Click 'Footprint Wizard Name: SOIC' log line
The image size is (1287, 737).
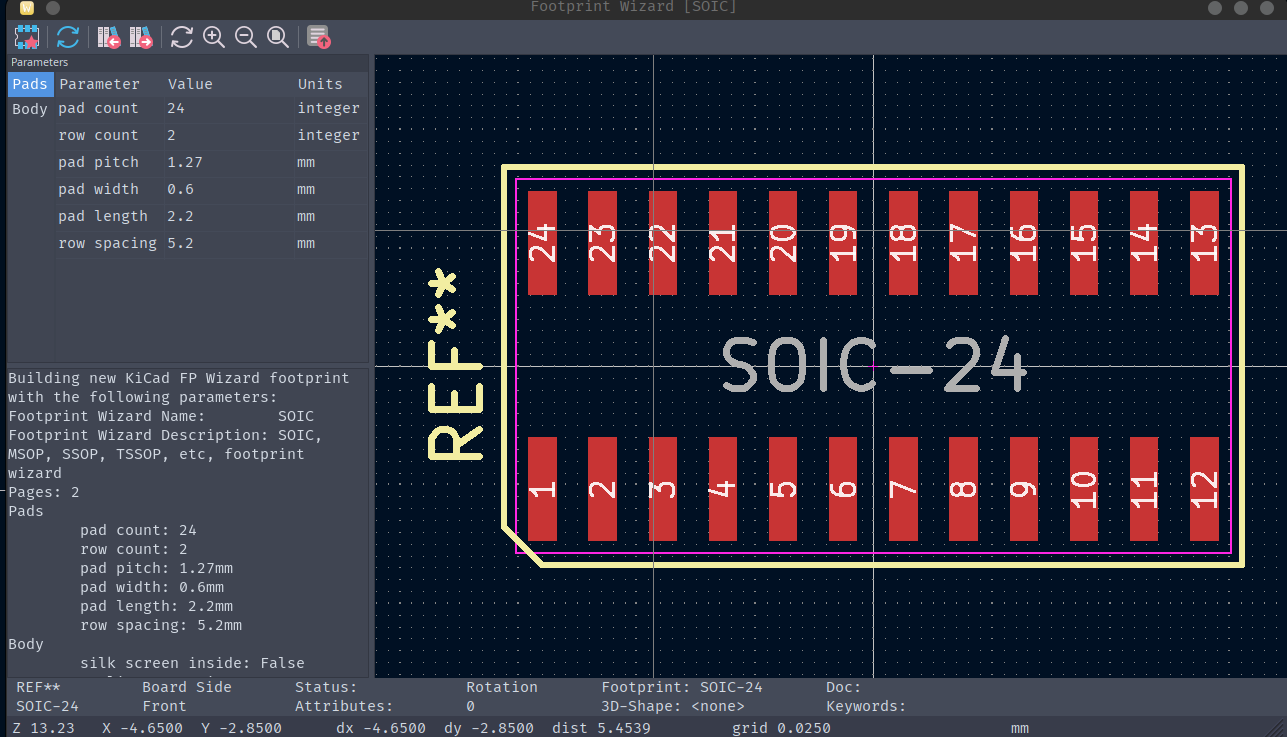[x=161, y=416]
